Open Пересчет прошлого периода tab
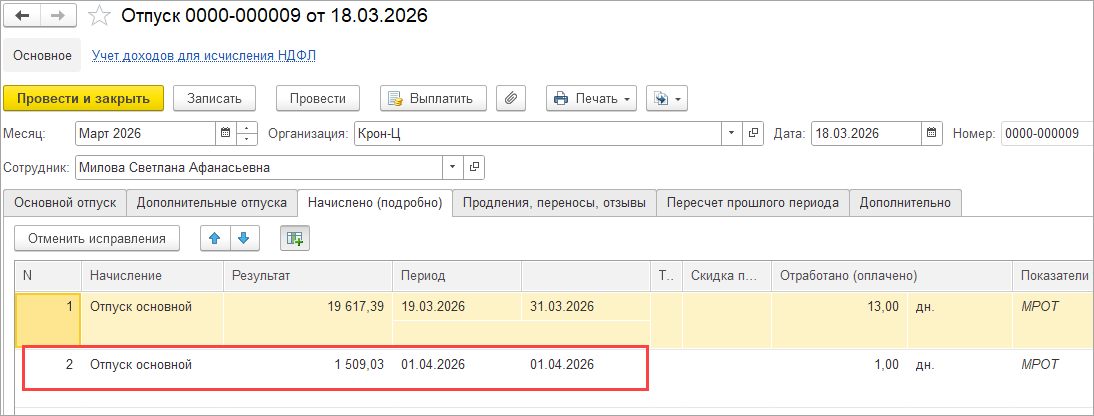Screen dimensions: 1094x416 point(752,203)
